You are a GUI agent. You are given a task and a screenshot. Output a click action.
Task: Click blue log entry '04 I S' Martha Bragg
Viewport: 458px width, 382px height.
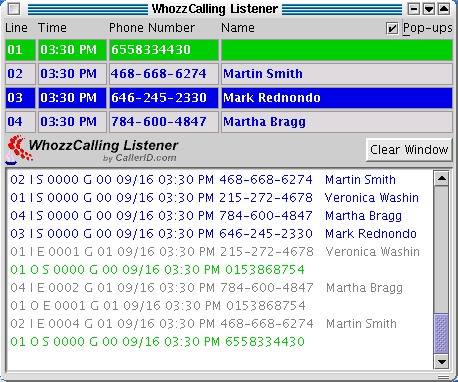(x=206, y=216)
